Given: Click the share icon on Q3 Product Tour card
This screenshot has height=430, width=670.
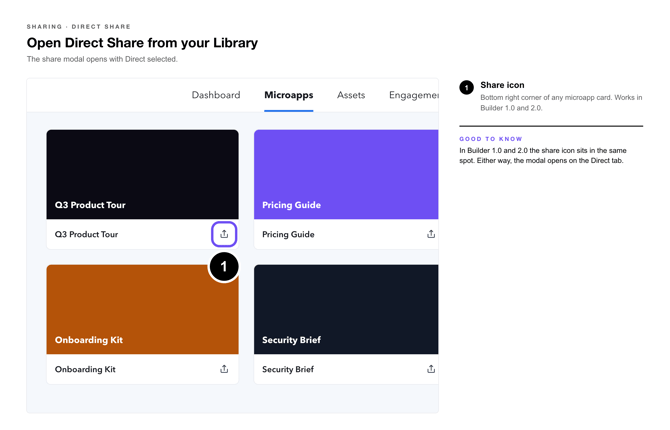Looking at the screenshot, I should [x=224, y=234].
